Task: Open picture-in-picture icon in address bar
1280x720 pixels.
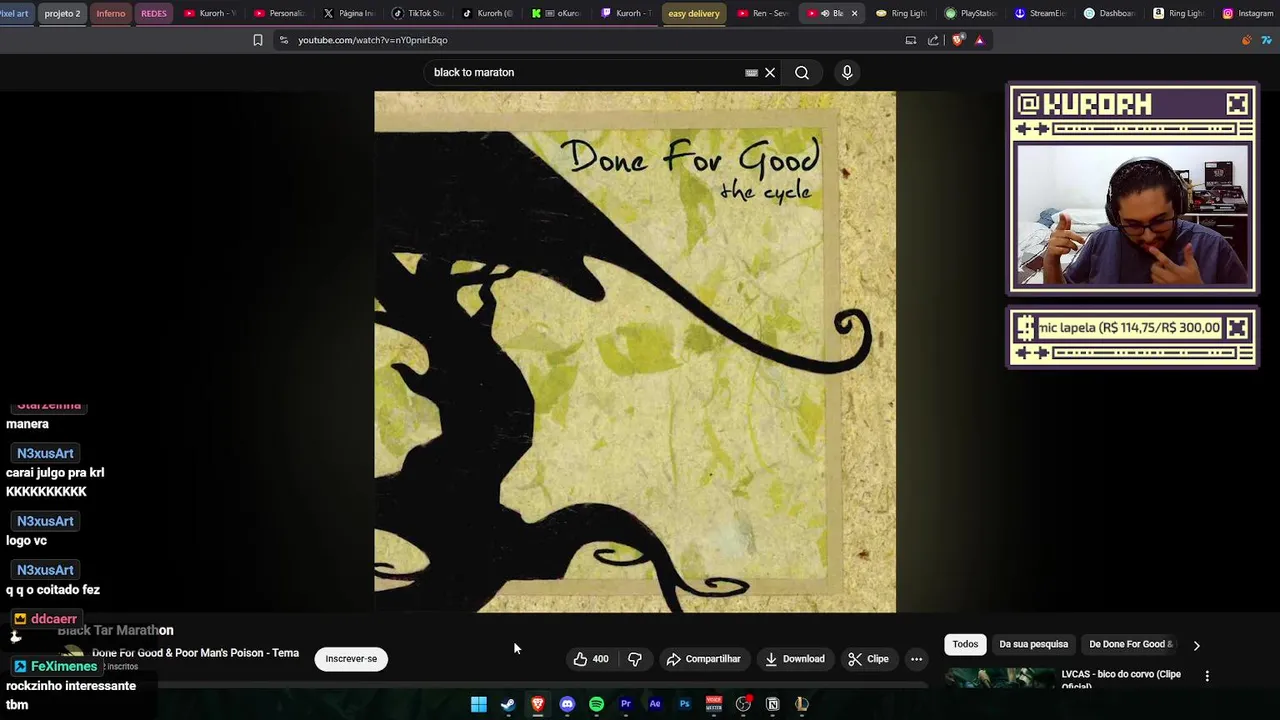Action: point(911,40)
